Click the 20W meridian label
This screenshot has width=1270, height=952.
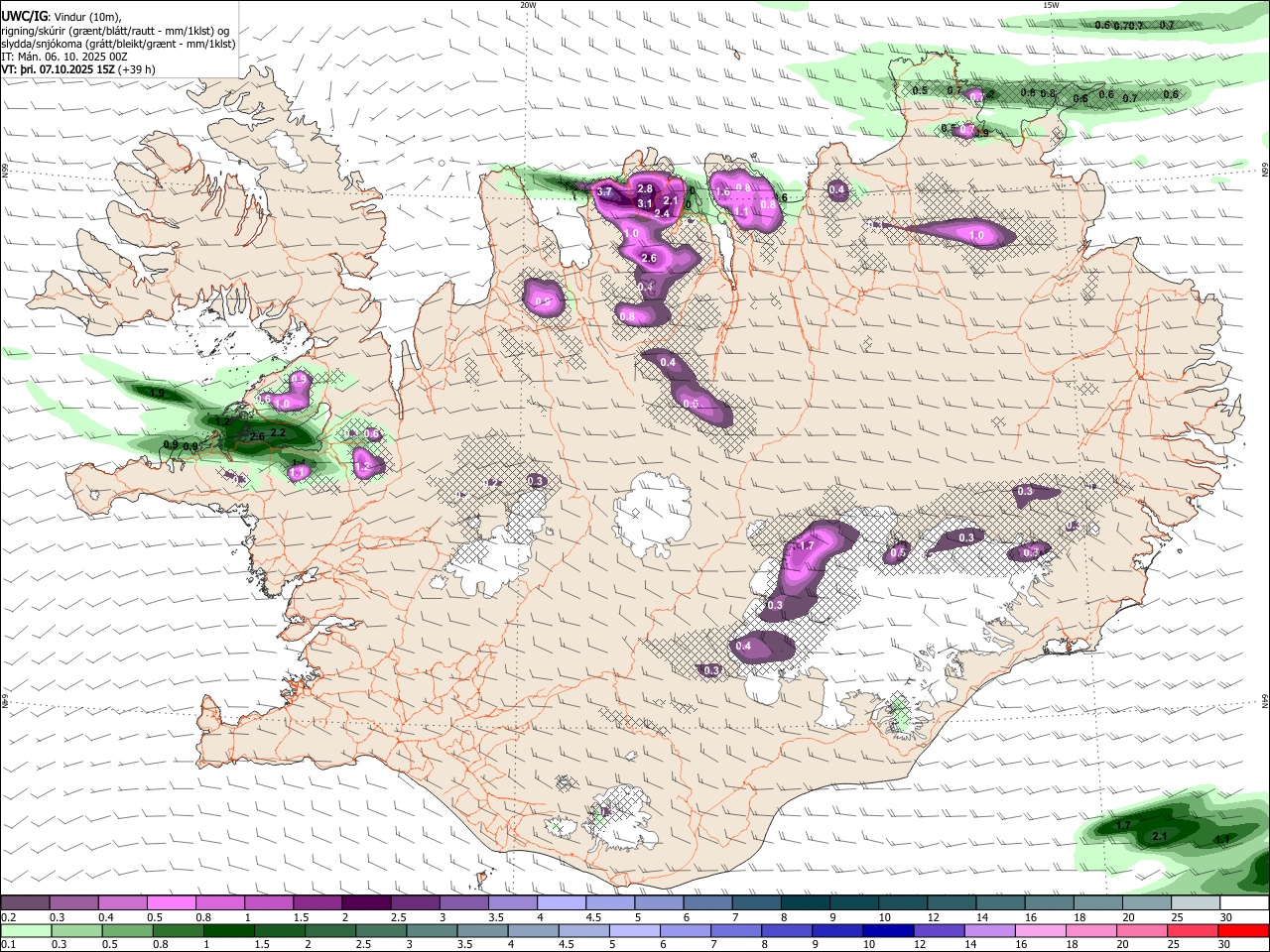coord(528,4)
